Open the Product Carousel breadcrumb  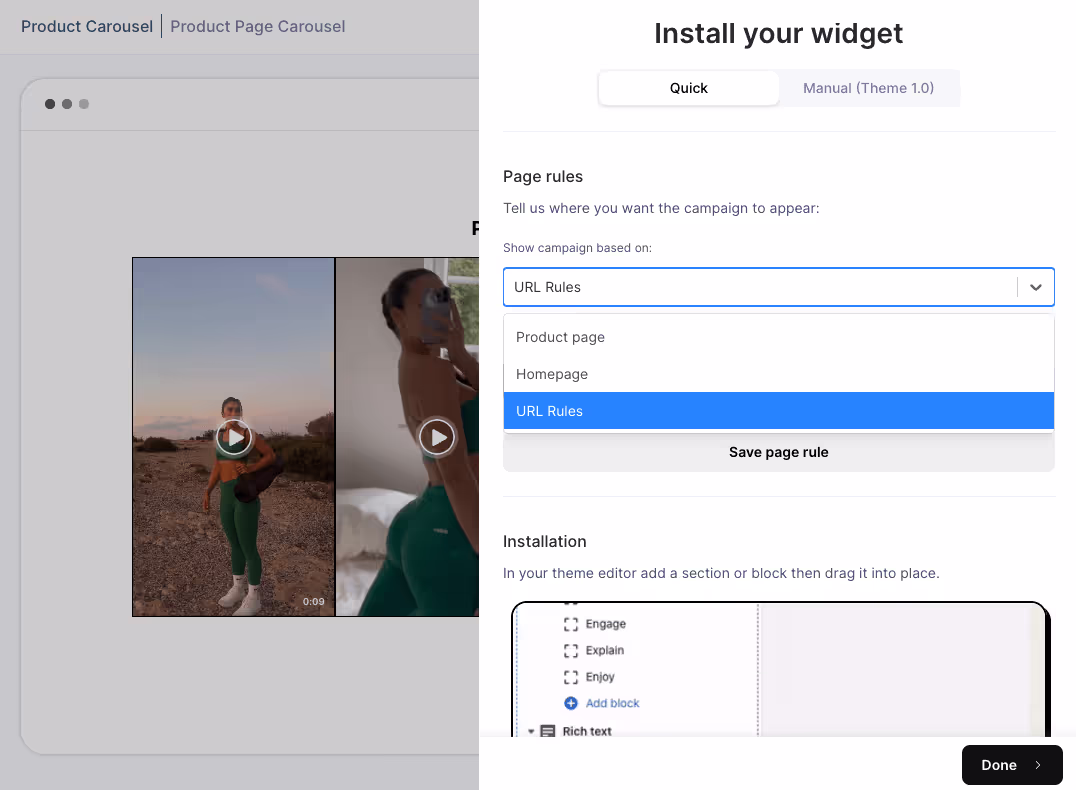click(87, 26)
